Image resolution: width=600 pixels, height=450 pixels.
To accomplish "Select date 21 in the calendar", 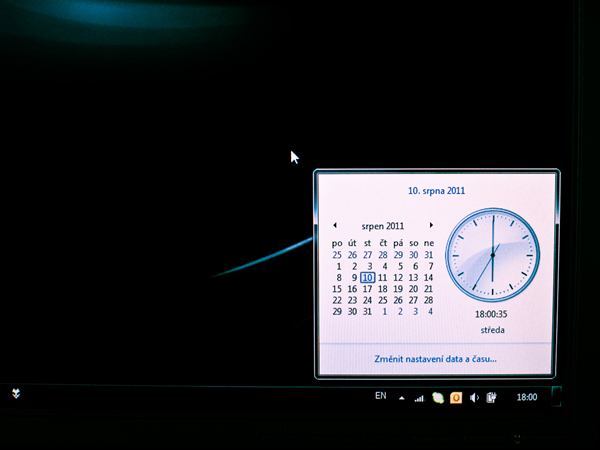I will click(429, 289).
